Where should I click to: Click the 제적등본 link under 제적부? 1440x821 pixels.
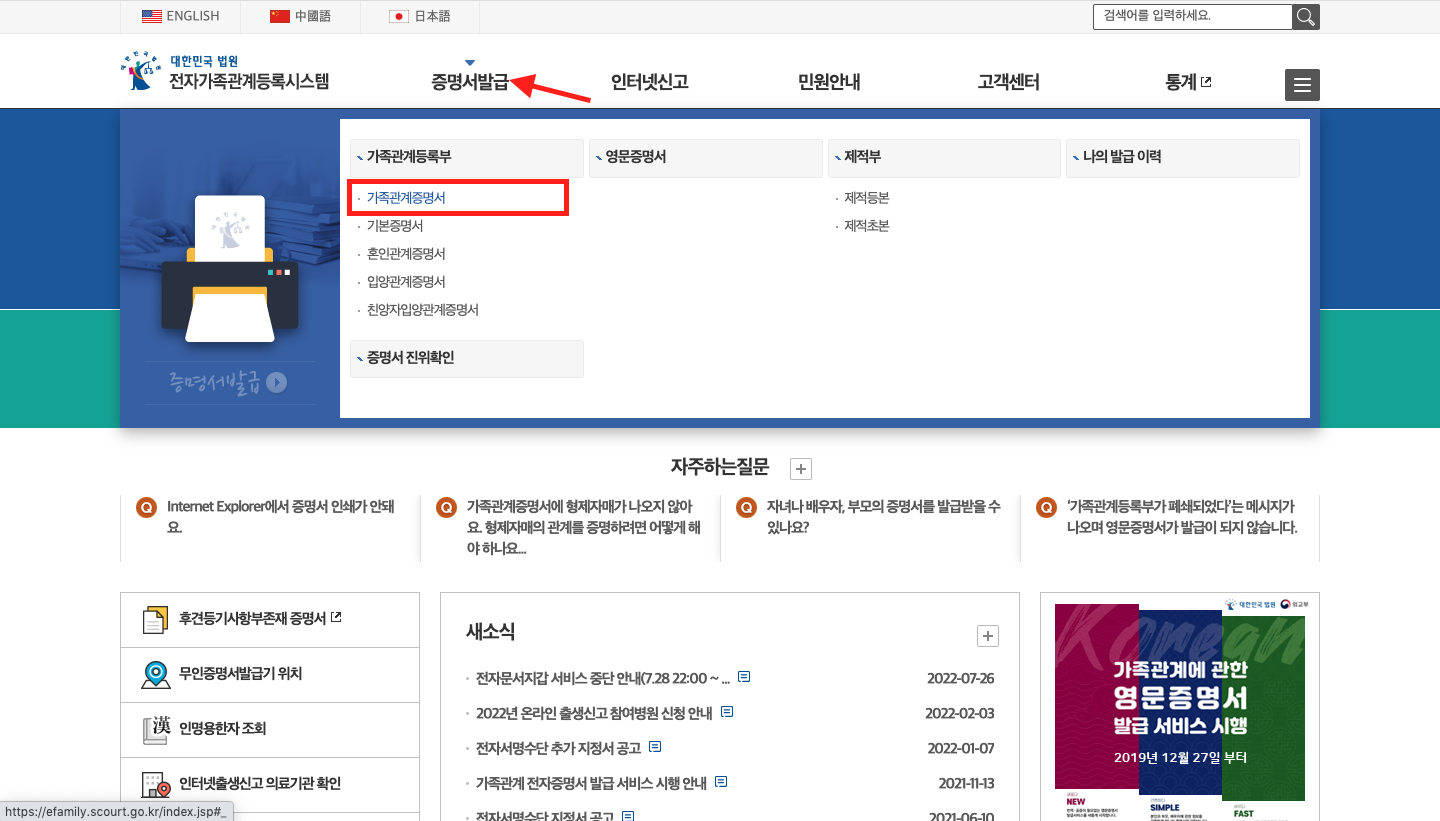click(865, 197)
